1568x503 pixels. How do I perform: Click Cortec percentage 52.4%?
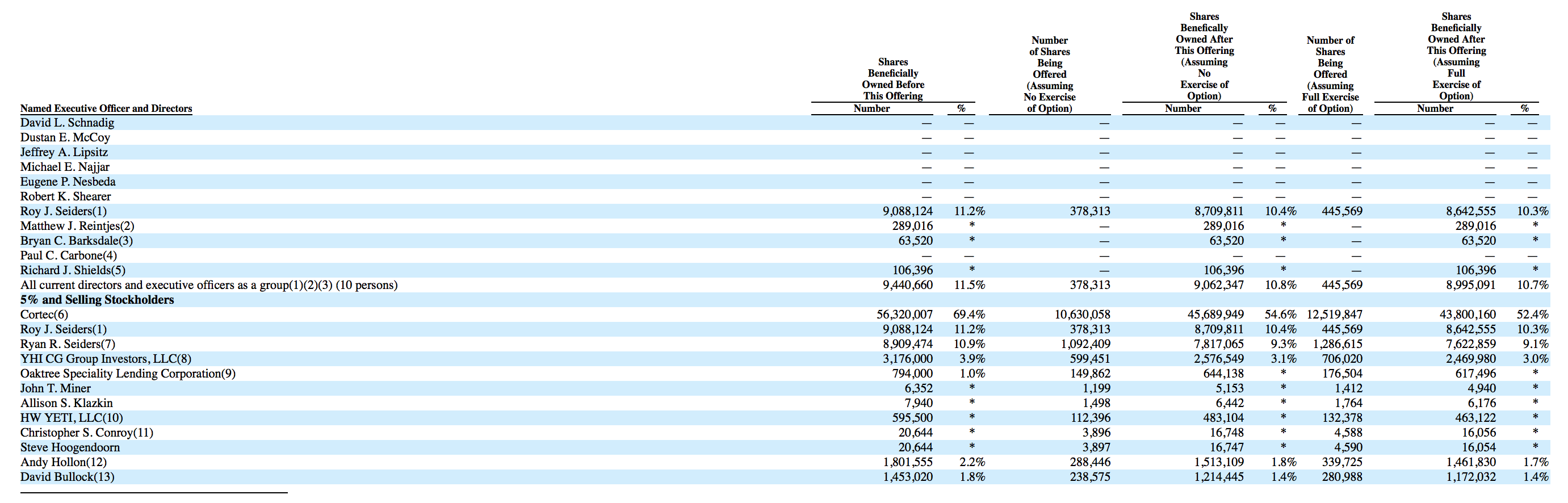pos(1533,314)
